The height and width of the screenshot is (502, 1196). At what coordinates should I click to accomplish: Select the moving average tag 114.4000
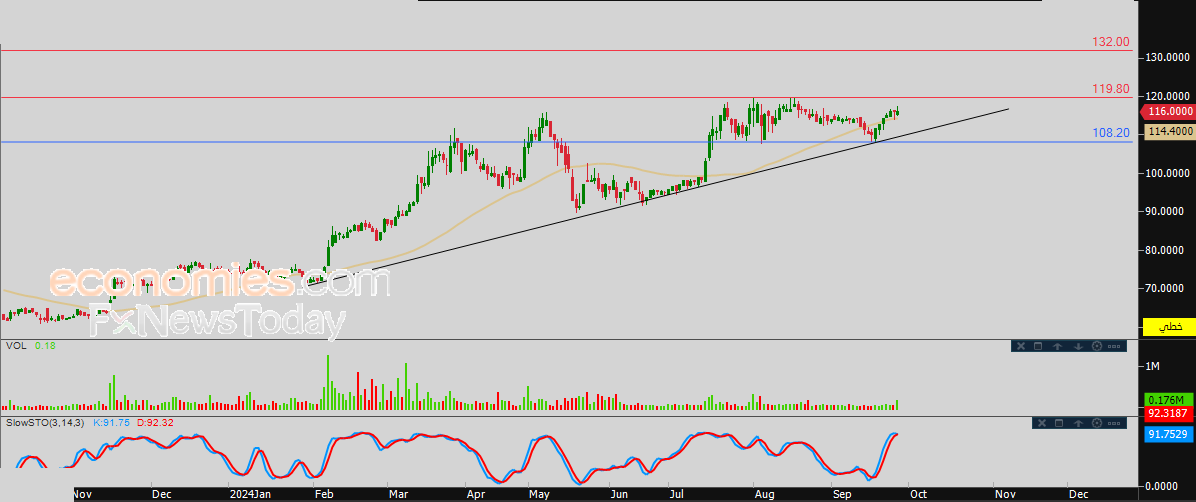pos(1169,132)
